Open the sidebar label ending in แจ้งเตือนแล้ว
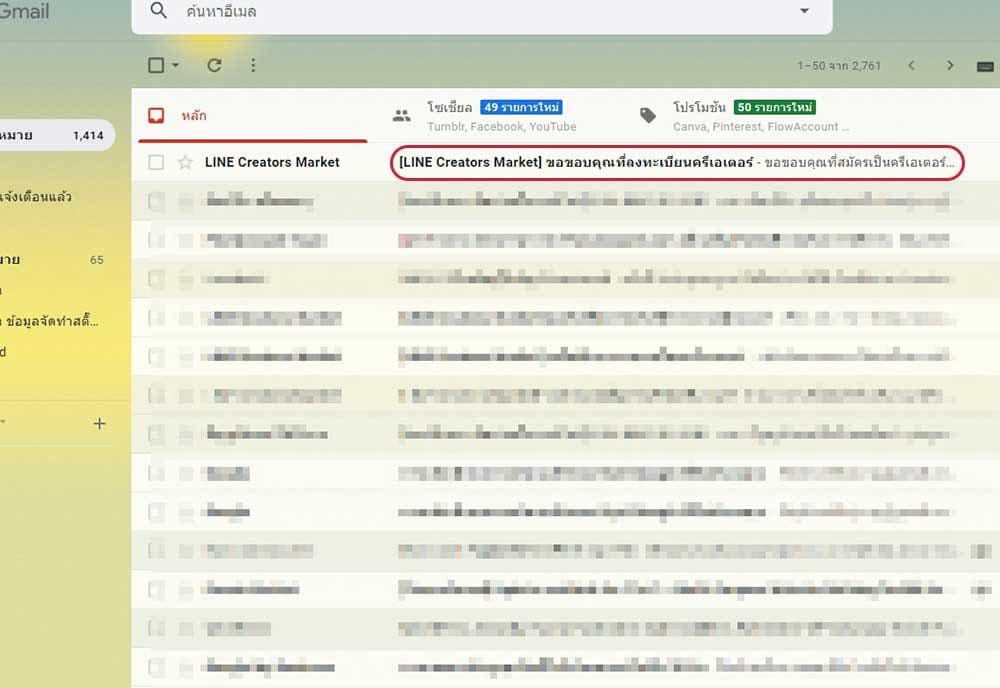 36,196
